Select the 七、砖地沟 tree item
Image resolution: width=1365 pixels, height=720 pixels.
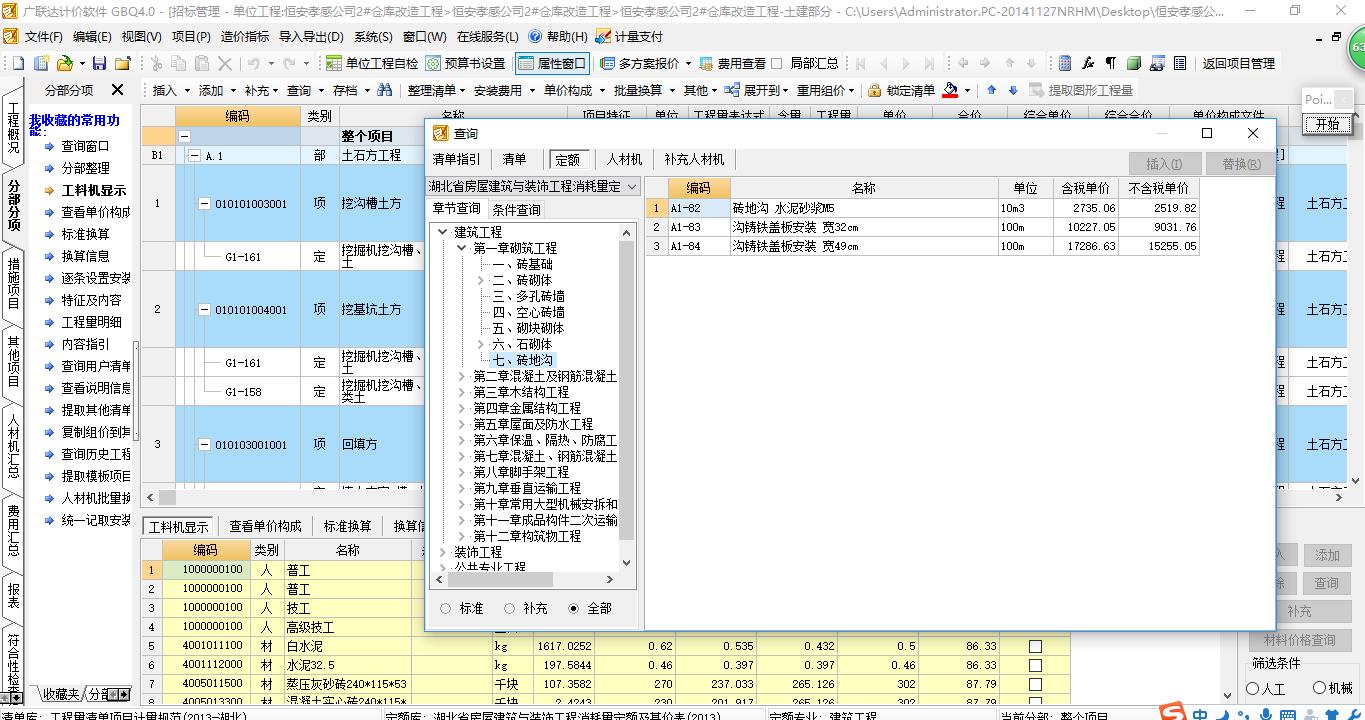pyautogui.click(x=522, y=360)
